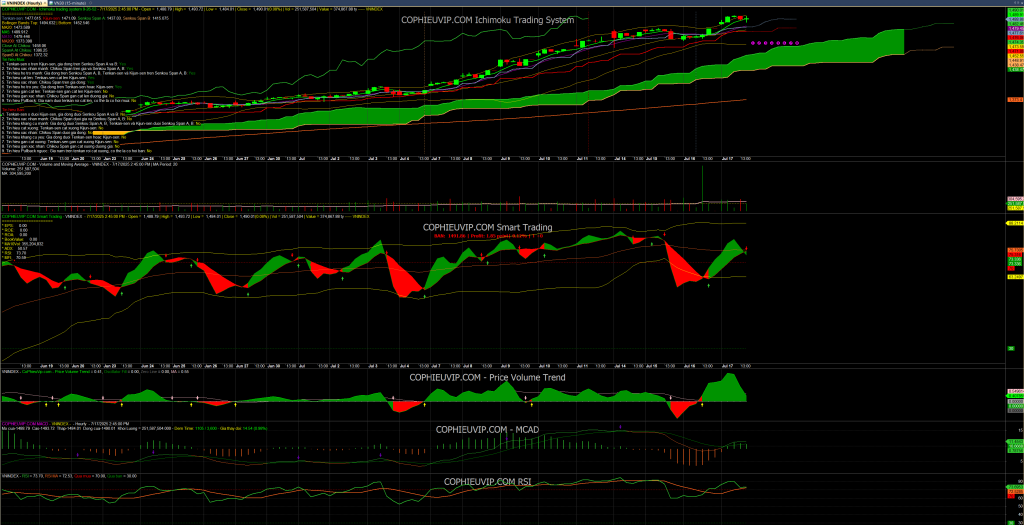
Task: Close the VNINDEX (Hourly) tab
Action: tap(44, 3)
